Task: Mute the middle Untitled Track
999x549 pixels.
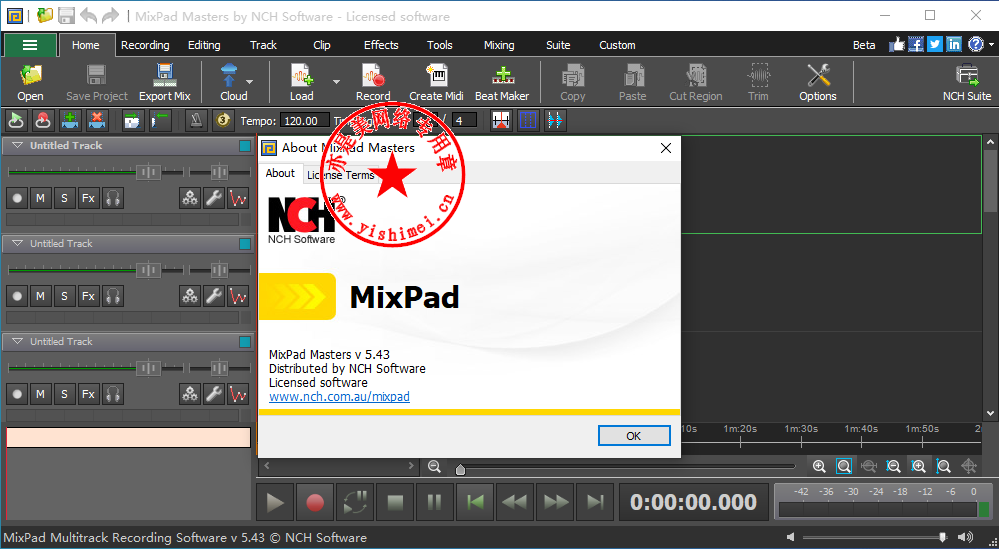Action: 41,296
